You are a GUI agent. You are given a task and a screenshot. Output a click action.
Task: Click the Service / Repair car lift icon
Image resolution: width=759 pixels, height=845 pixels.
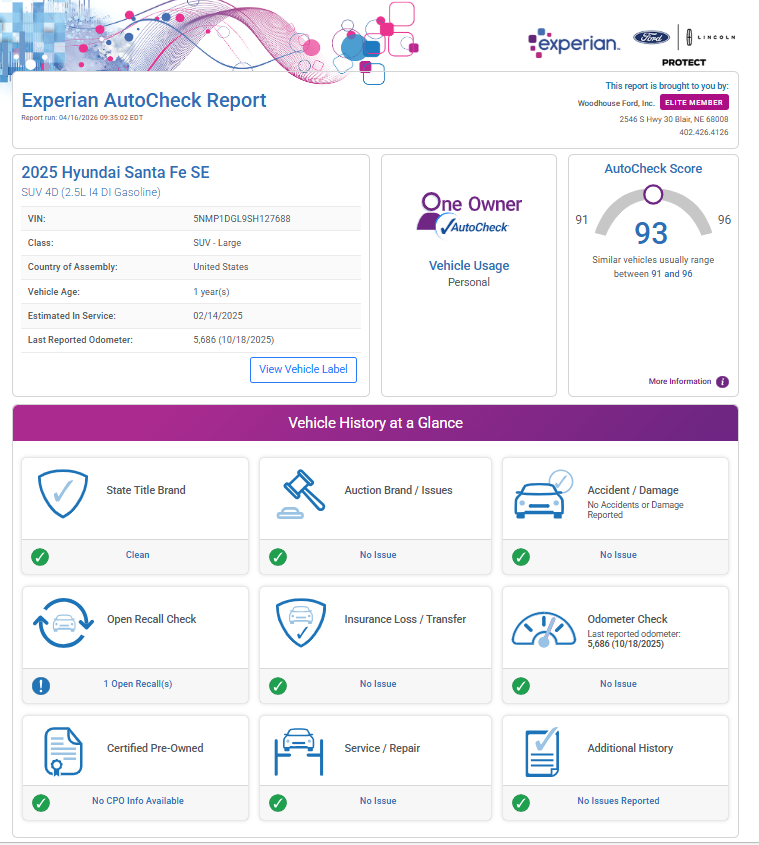click(299, 752)
